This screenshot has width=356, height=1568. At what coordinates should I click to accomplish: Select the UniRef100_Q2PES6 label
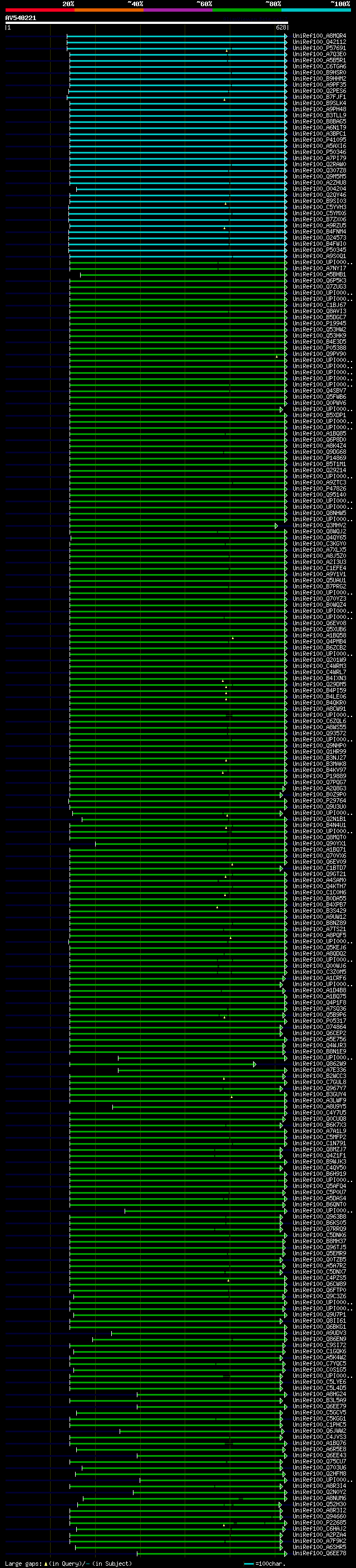(319, 91)
